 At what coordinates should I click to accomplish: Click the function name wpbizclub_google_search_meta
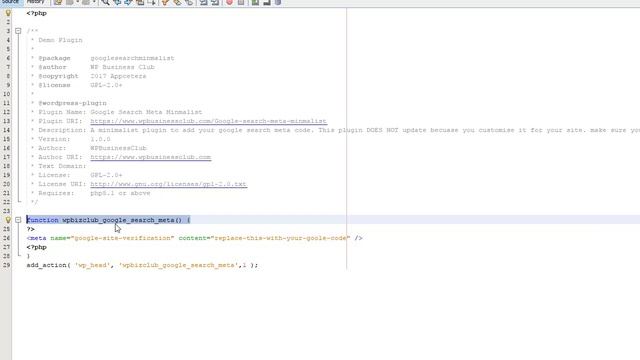[x=118, y=220]
